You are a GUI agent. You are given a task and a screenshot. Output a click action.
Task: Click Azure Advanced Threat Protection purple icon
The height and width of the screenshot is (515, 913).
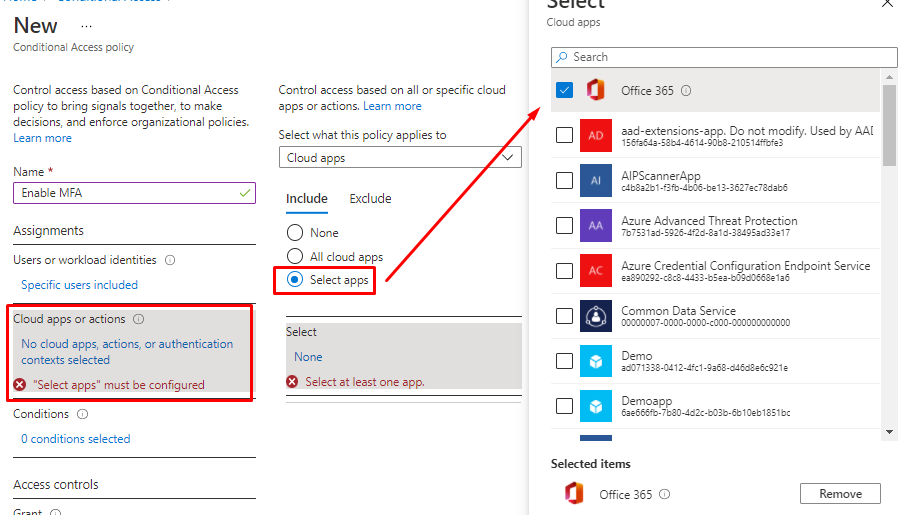tap(596, 225)
